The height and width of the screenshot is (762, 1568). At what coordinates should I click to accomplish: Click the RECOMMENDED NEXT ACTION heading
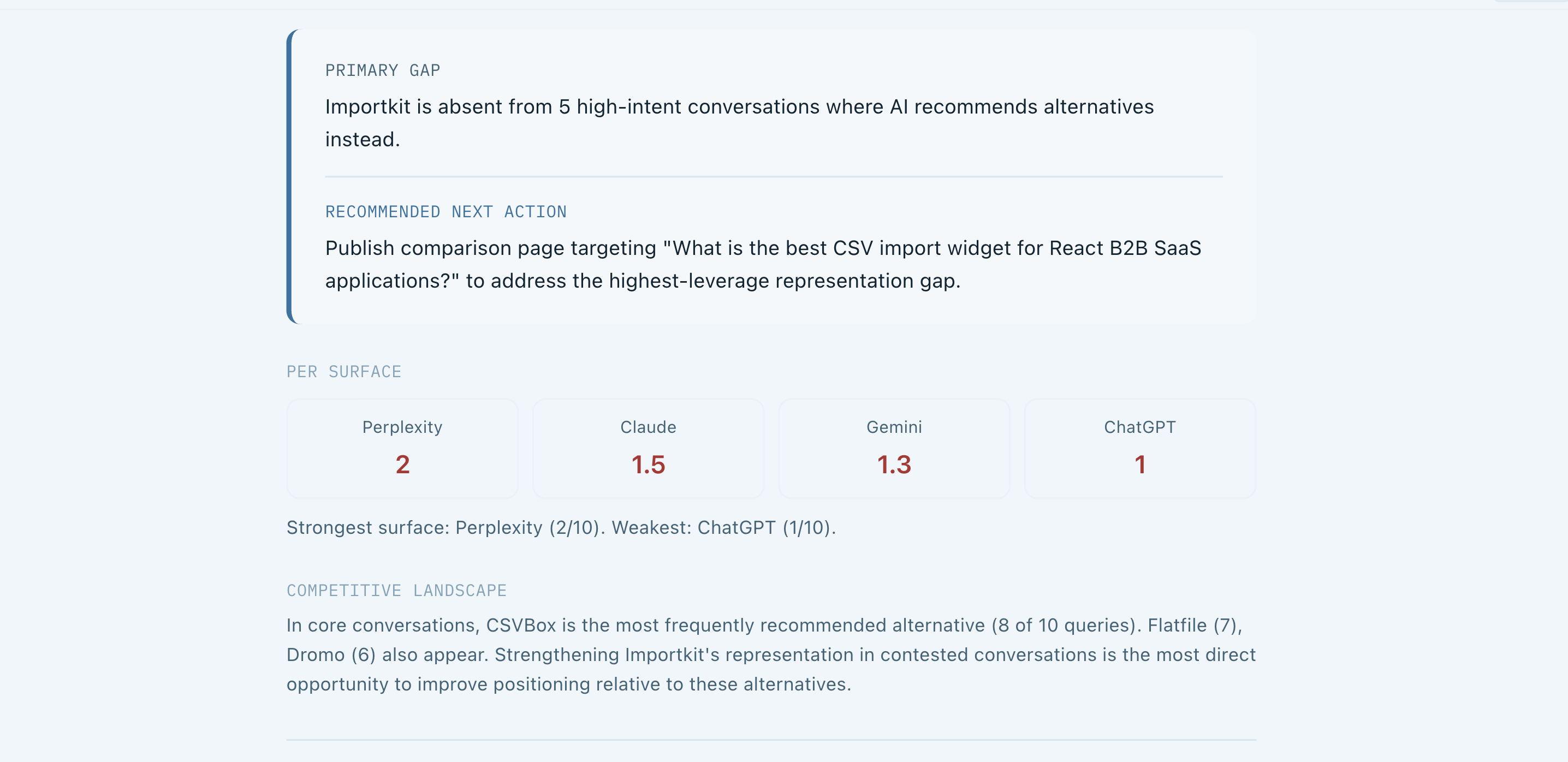446,212
